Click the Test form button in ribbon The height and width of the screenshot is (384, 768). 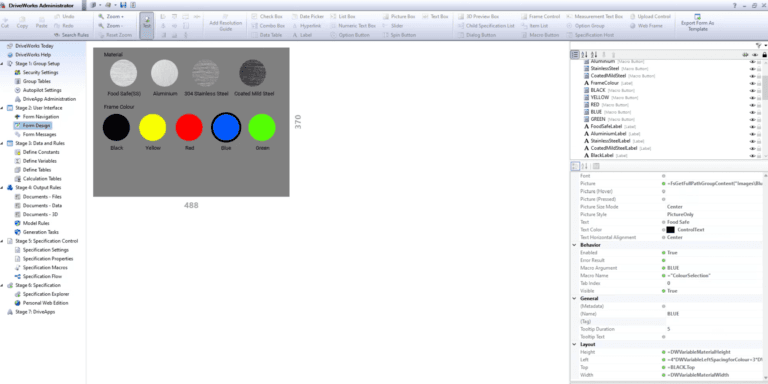click(x=146, y=25)
